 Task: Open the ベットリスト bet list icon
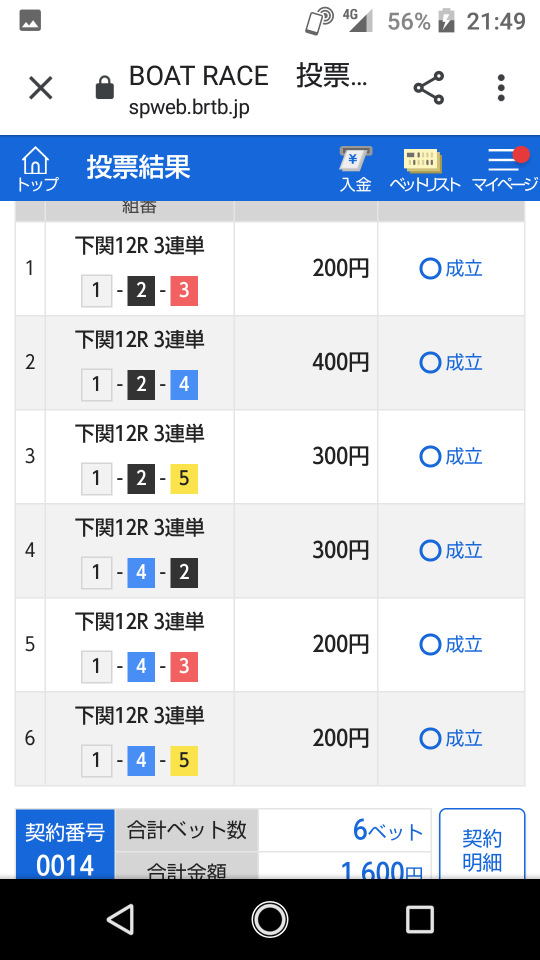pyautogui.click(x=425, y=169)
